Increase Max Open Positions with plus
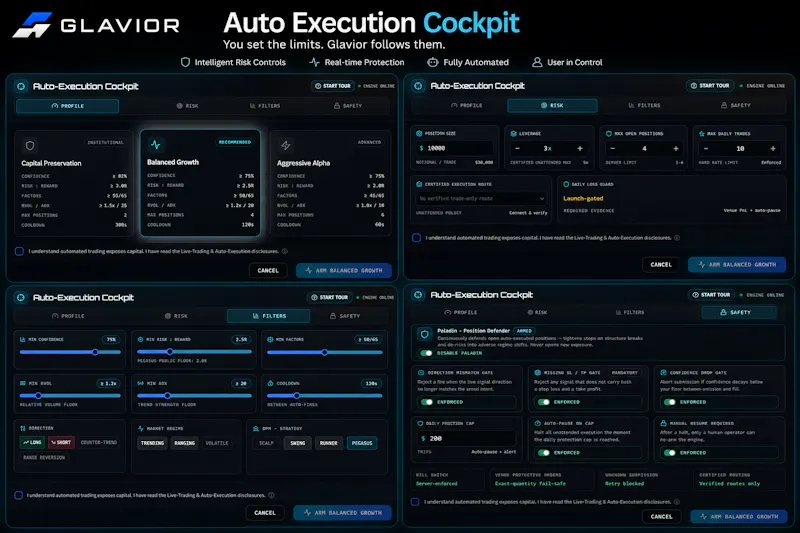The image size is (800, 533). (676, 148)
